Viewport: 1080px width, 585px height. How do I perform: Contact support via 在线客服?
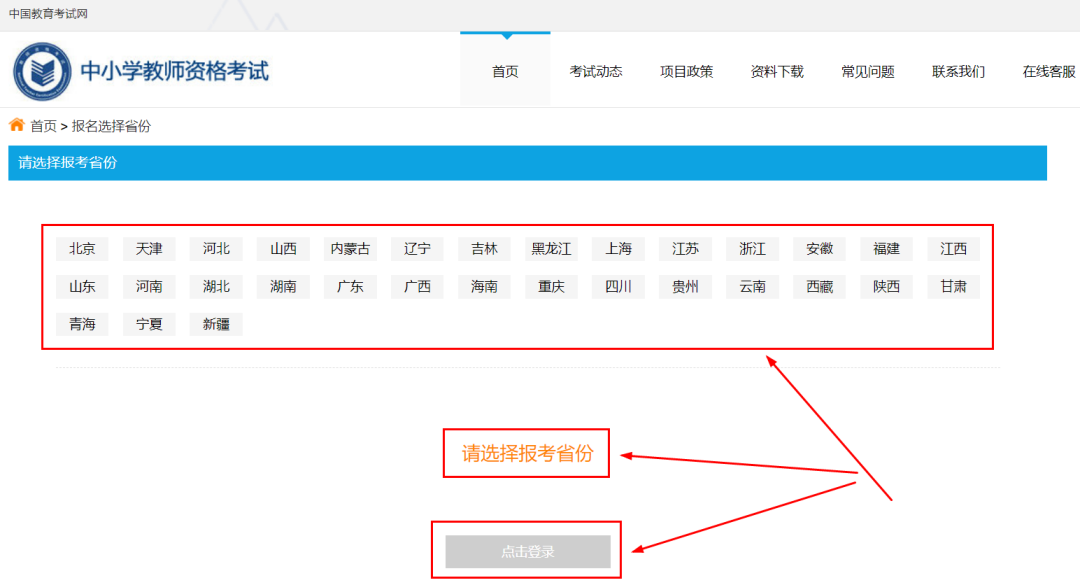click(x=1051, y=71)
